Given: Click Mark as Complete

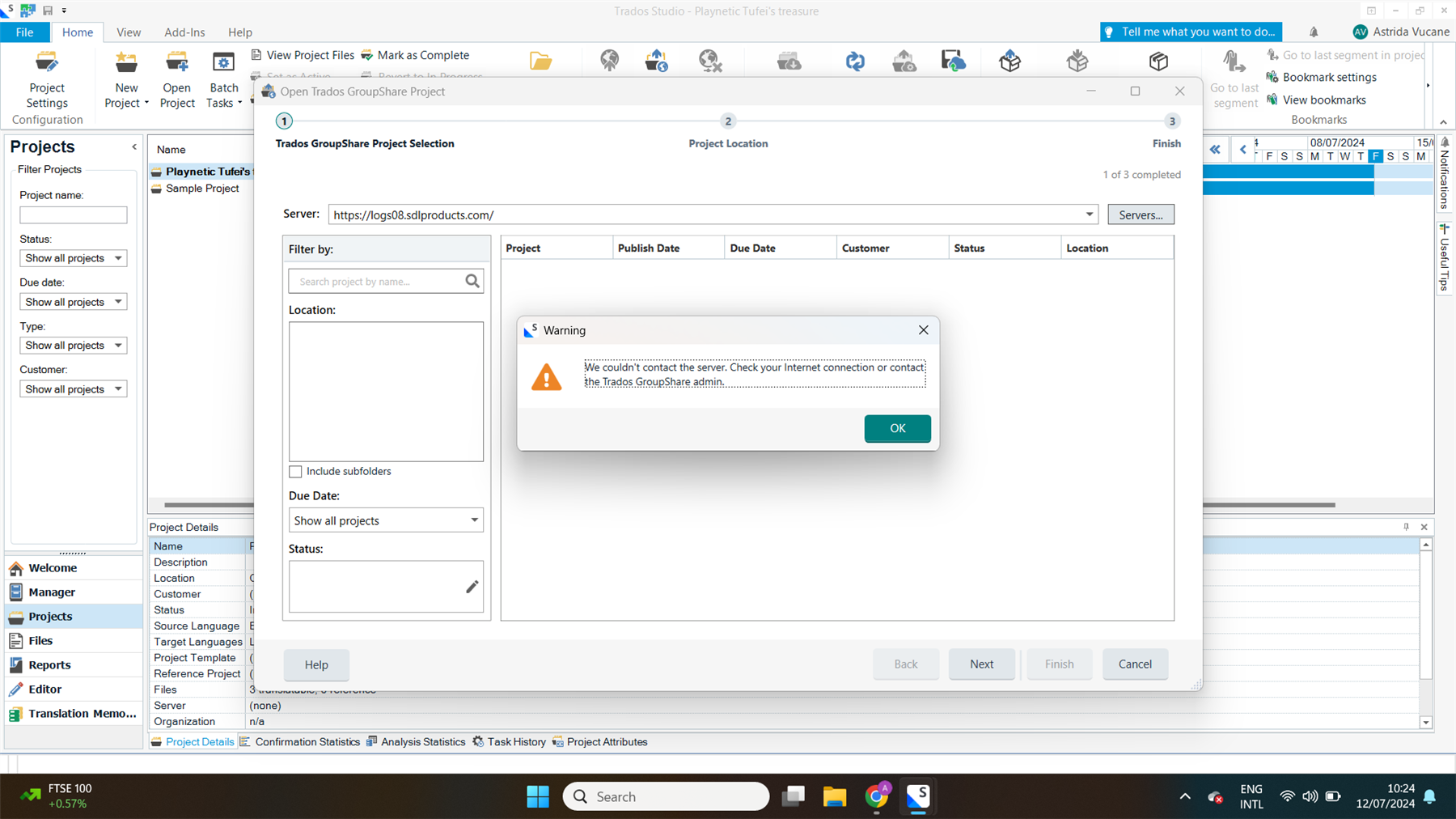Looking at the screenshot, I should pyautogui.click(x=415, y=55).
